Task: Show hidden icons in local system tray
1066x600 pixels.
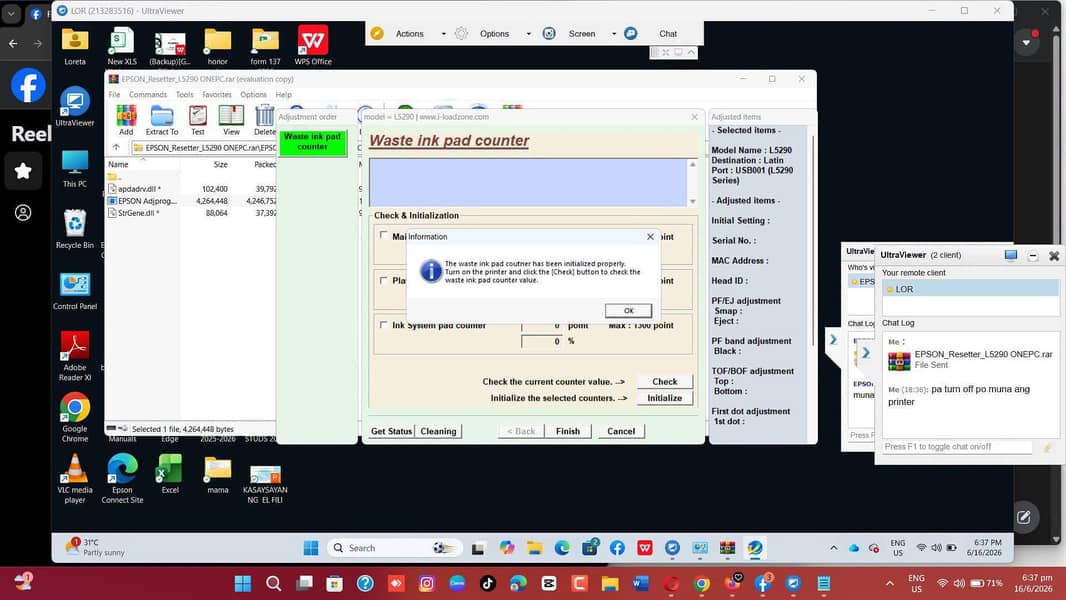Action: click(889, 583)
